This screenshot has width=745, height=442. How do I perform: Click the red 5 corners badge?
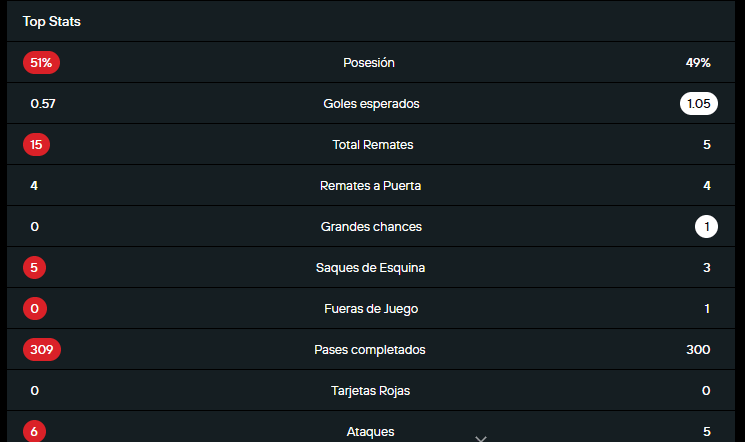click(35, 267)
